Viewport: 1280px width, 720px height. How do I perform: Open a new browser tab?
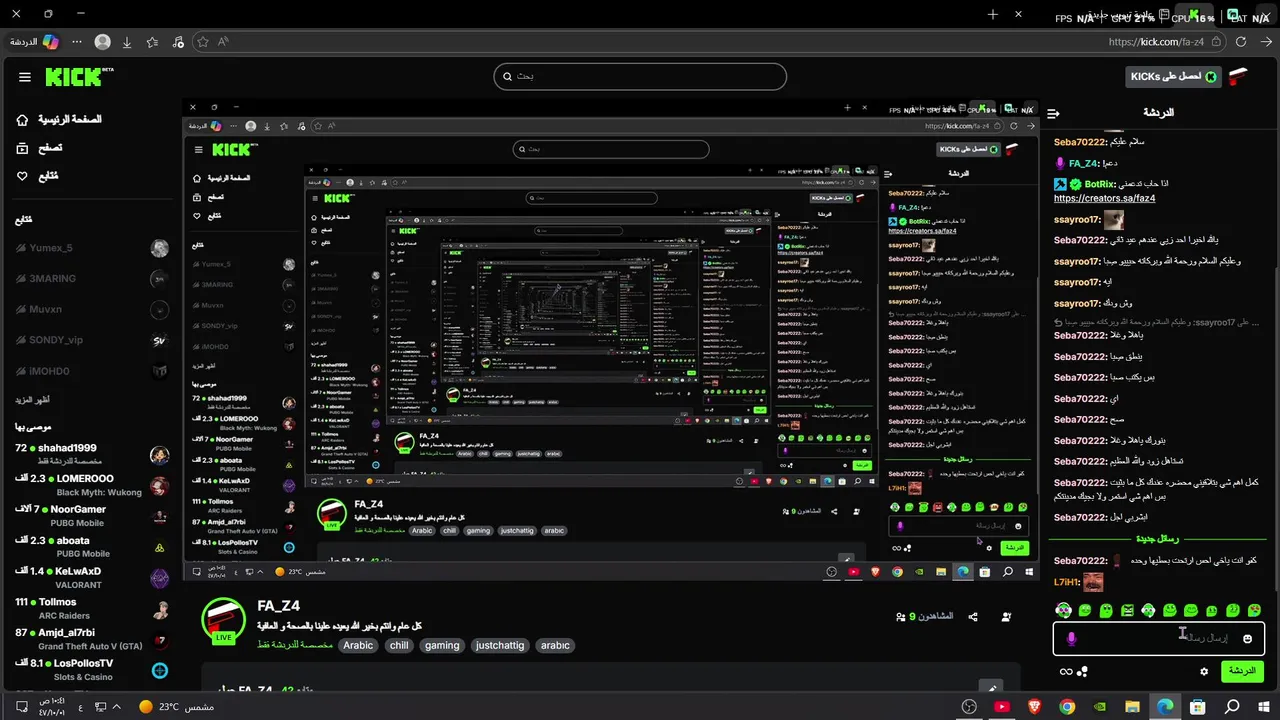(993, 14)
